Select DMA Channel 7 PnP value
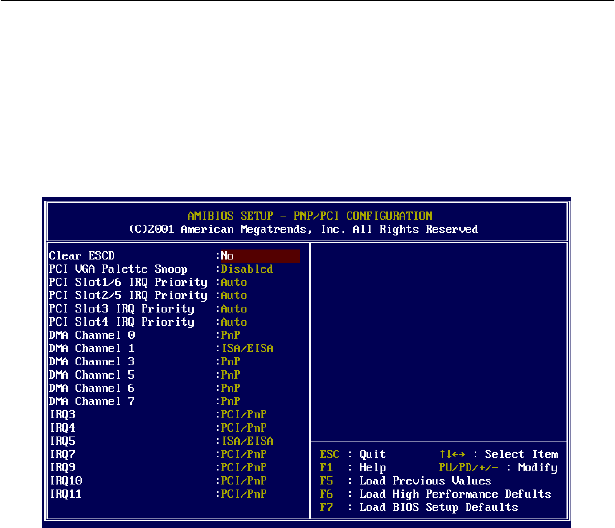The height and width of the screenshot is (528, 615). click(230, 401)
